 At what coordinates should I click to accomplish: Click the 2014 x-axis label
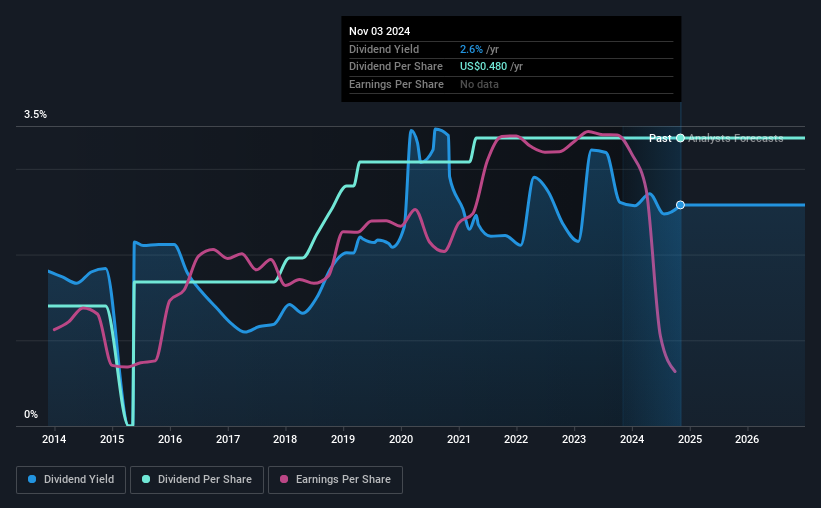click(x=54, y=439)
